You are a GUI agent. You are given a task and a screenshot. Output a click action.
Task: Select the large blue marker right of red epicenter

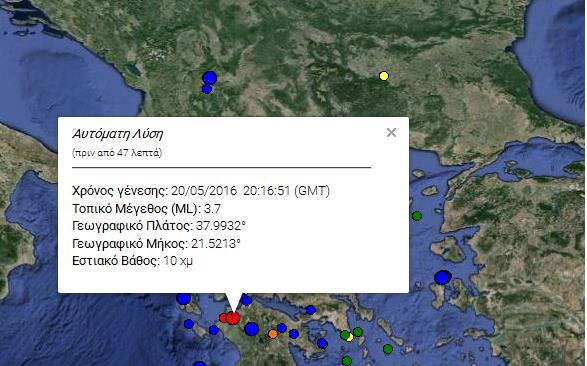pyautogui.click(x=252, y=329)
